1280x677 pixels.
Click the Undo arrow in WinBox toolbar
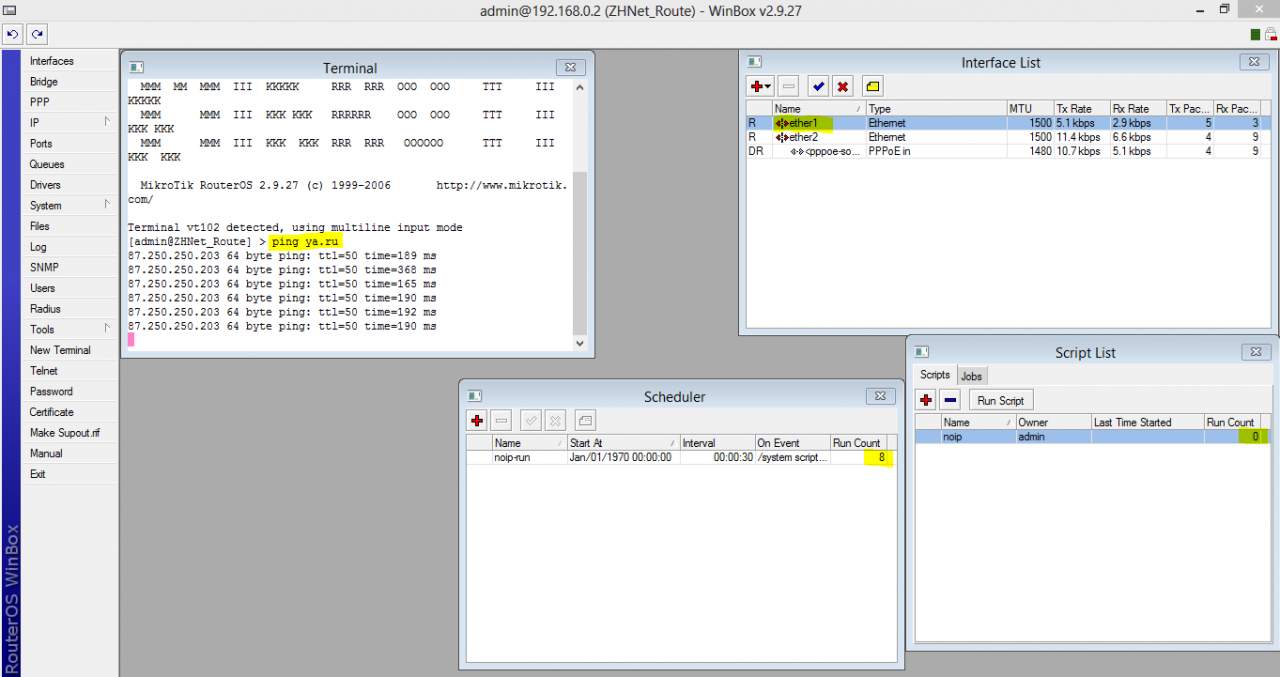point(12,34)
